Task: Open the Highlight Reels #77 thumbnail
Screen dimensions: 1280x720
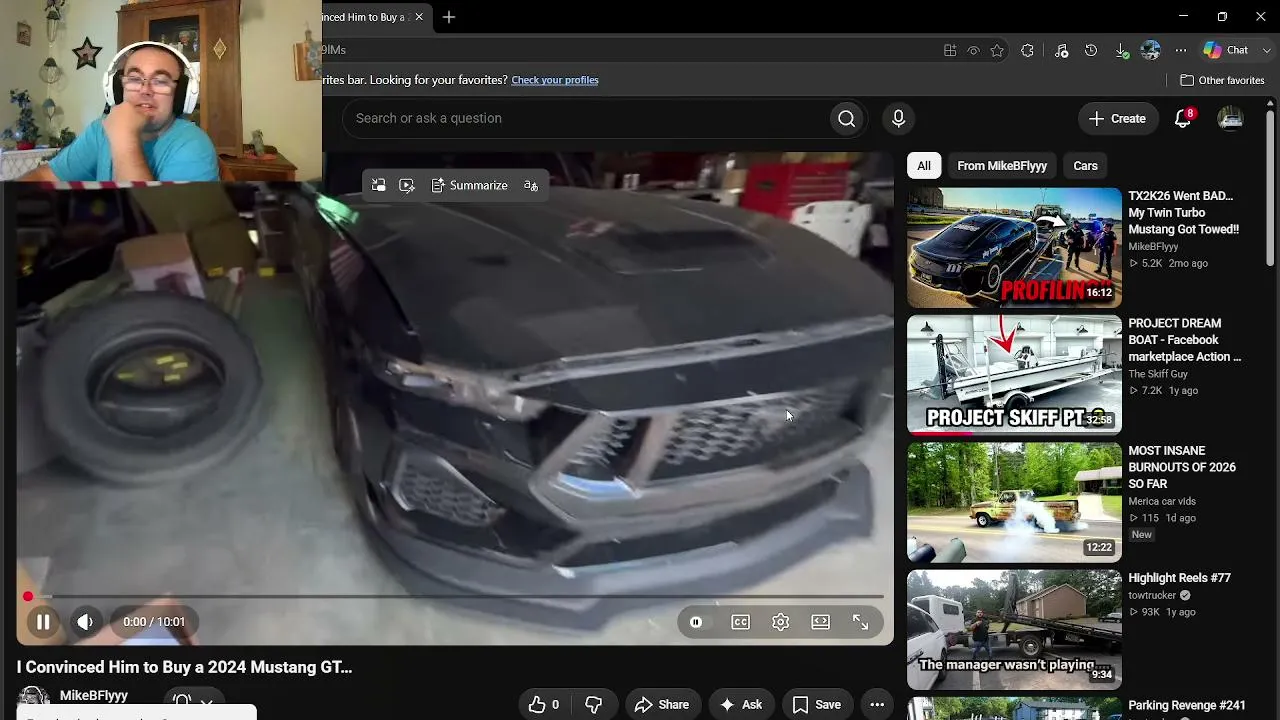Action: pos(1014,629)
